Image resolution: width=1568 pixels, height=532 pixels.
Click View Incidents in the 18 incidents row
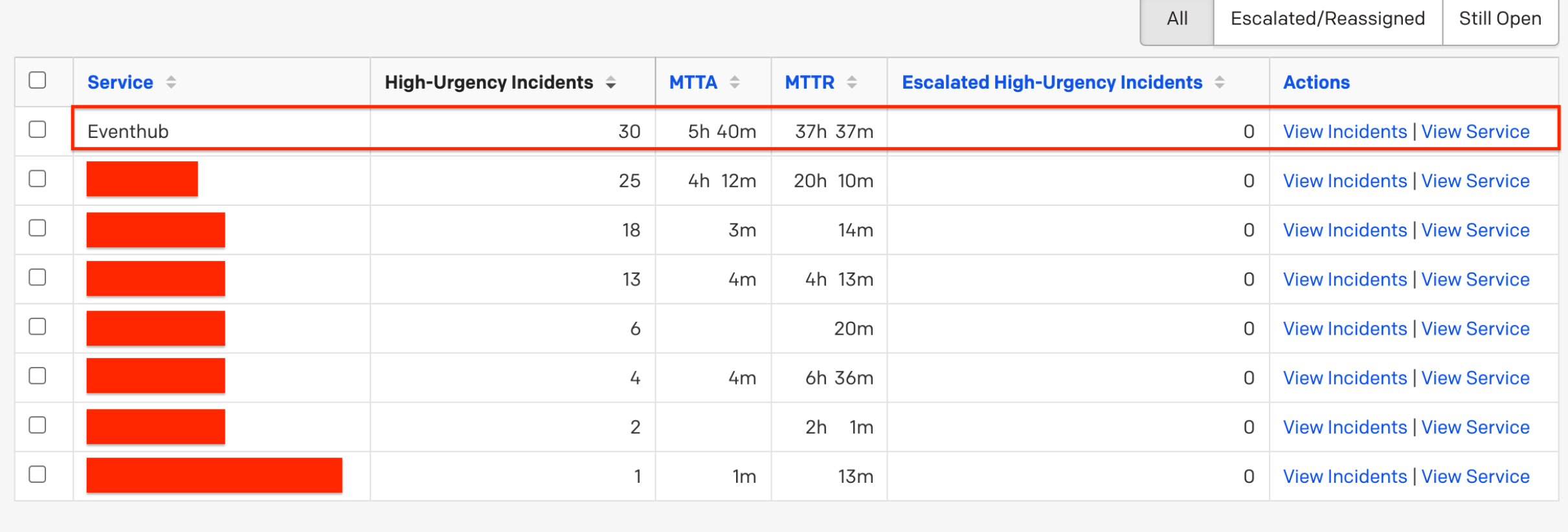click(1345, 230)
